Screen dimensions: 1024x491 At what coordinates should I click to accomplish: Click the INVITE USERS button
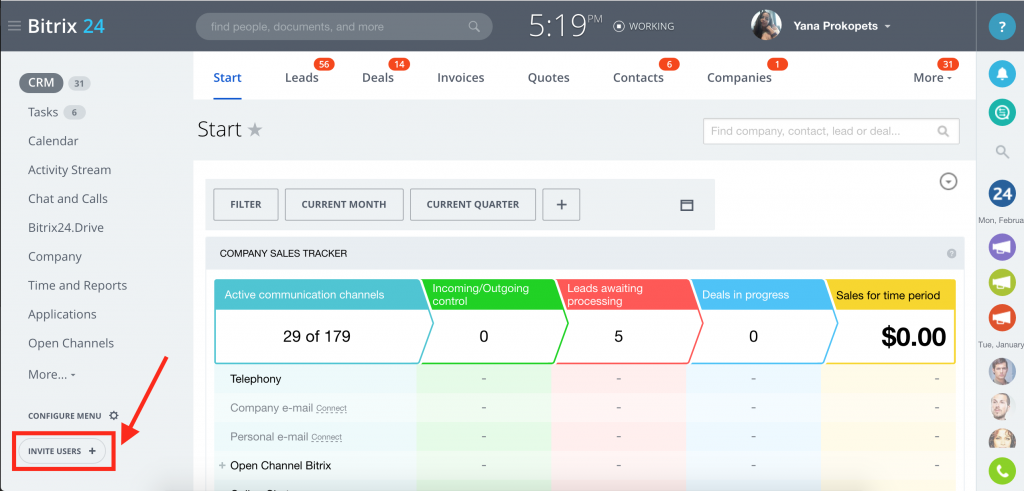point(62,451)
